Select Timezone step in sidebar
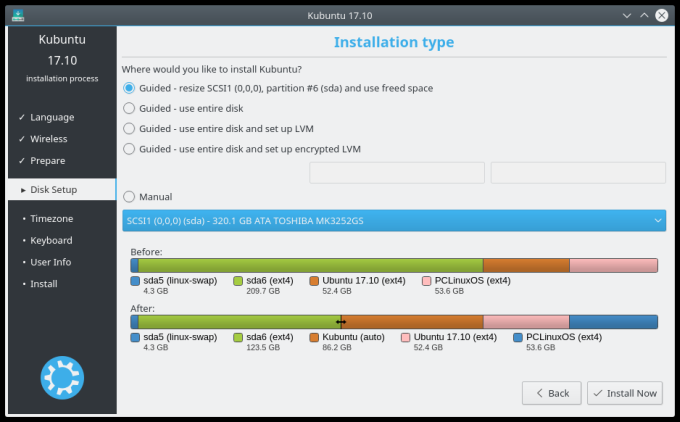The height and width of the screenshot is (422, 680). click(51, 218)
